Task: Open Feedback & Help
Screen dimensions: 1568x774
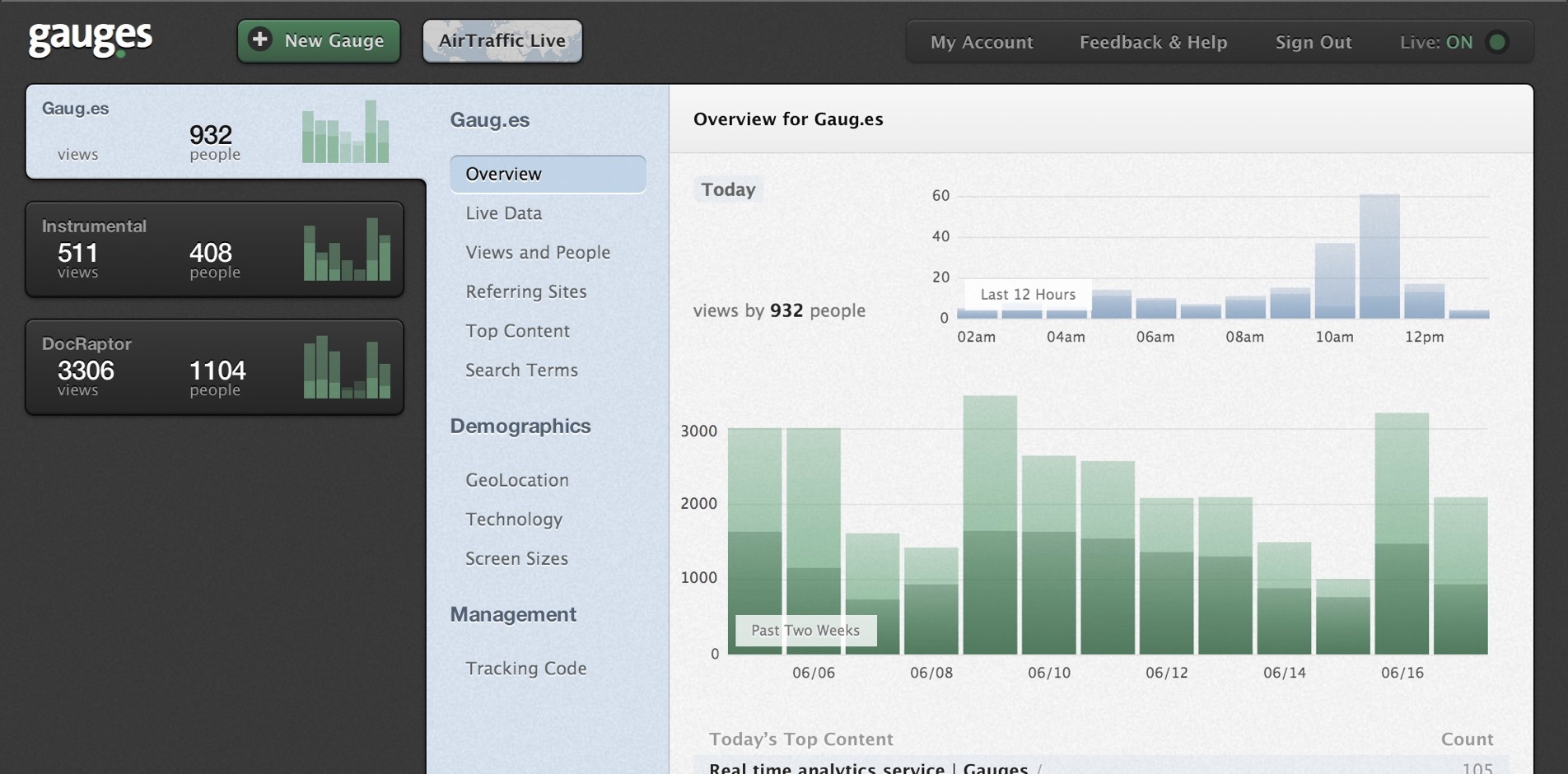Action: pos(1153,42)
